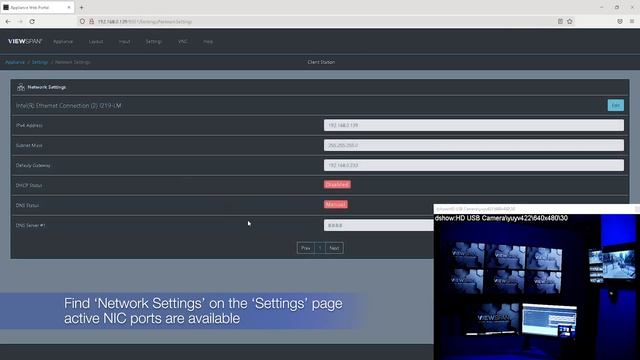Click the dshow camera window title bar
Image resolution: width=640 pixels, height=360 pixels.
[x=536, y=209]
